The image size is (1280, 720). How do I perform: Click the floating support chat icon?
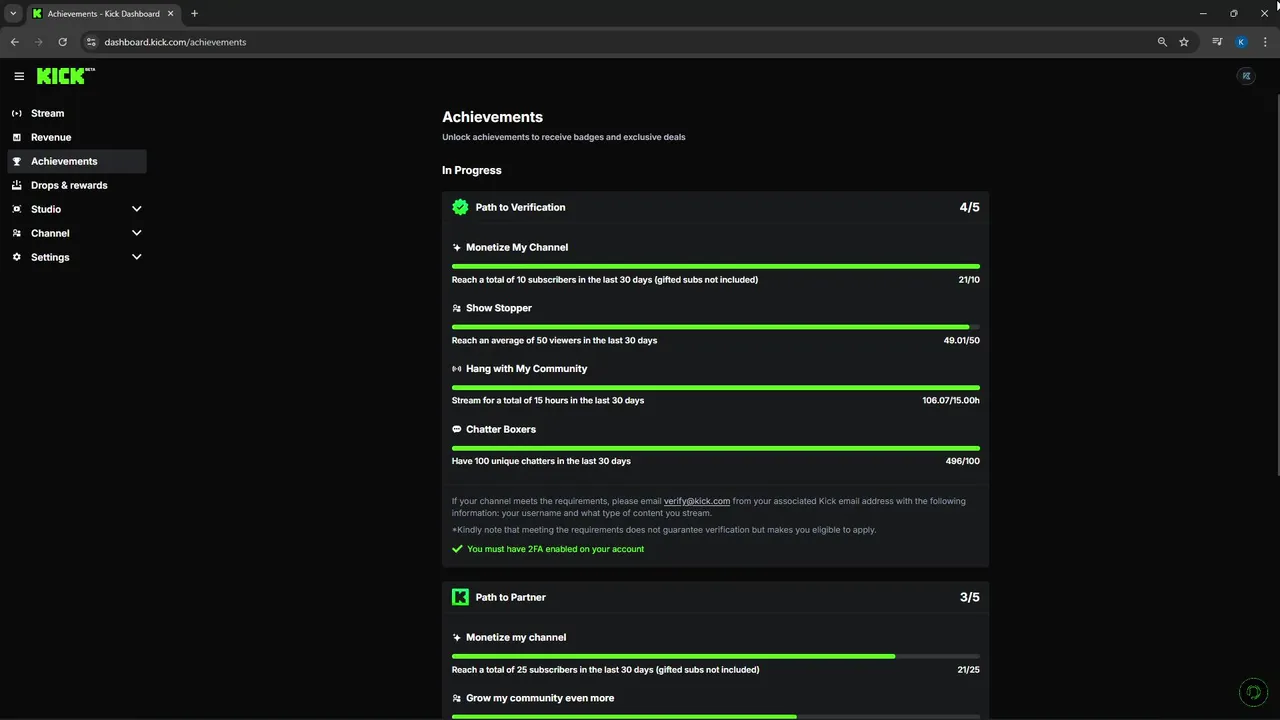pyautogui.click(x=1252, y=692)
